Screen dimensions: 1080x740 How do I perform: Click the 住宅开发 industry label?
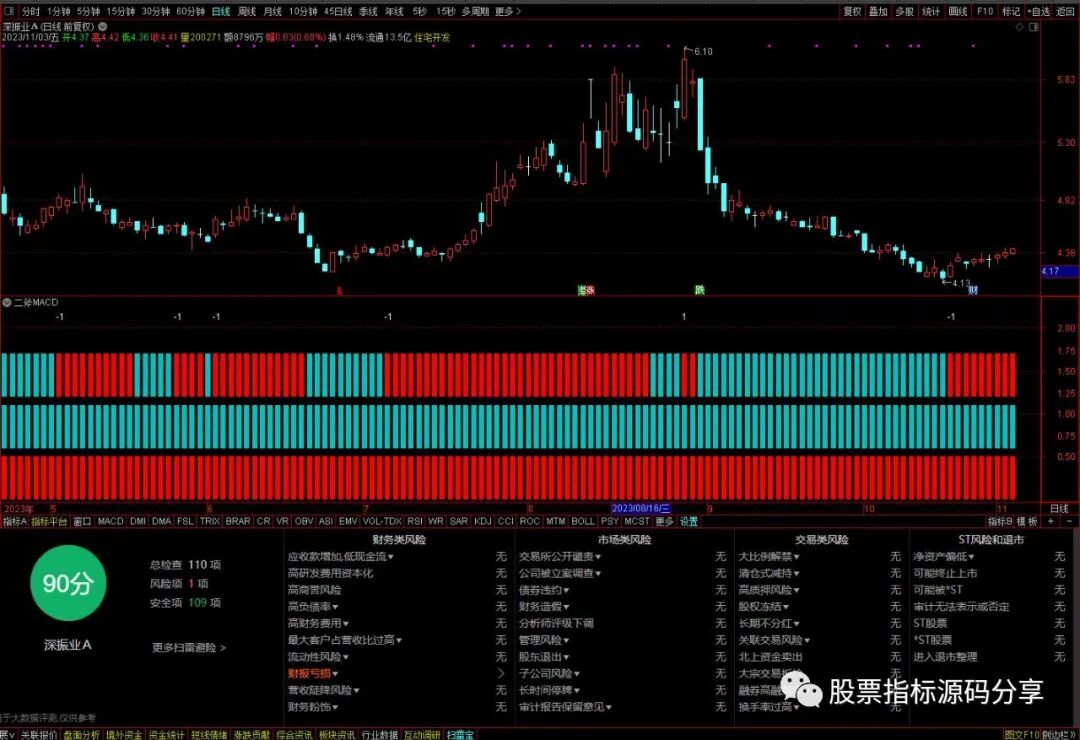coord(432,37)
